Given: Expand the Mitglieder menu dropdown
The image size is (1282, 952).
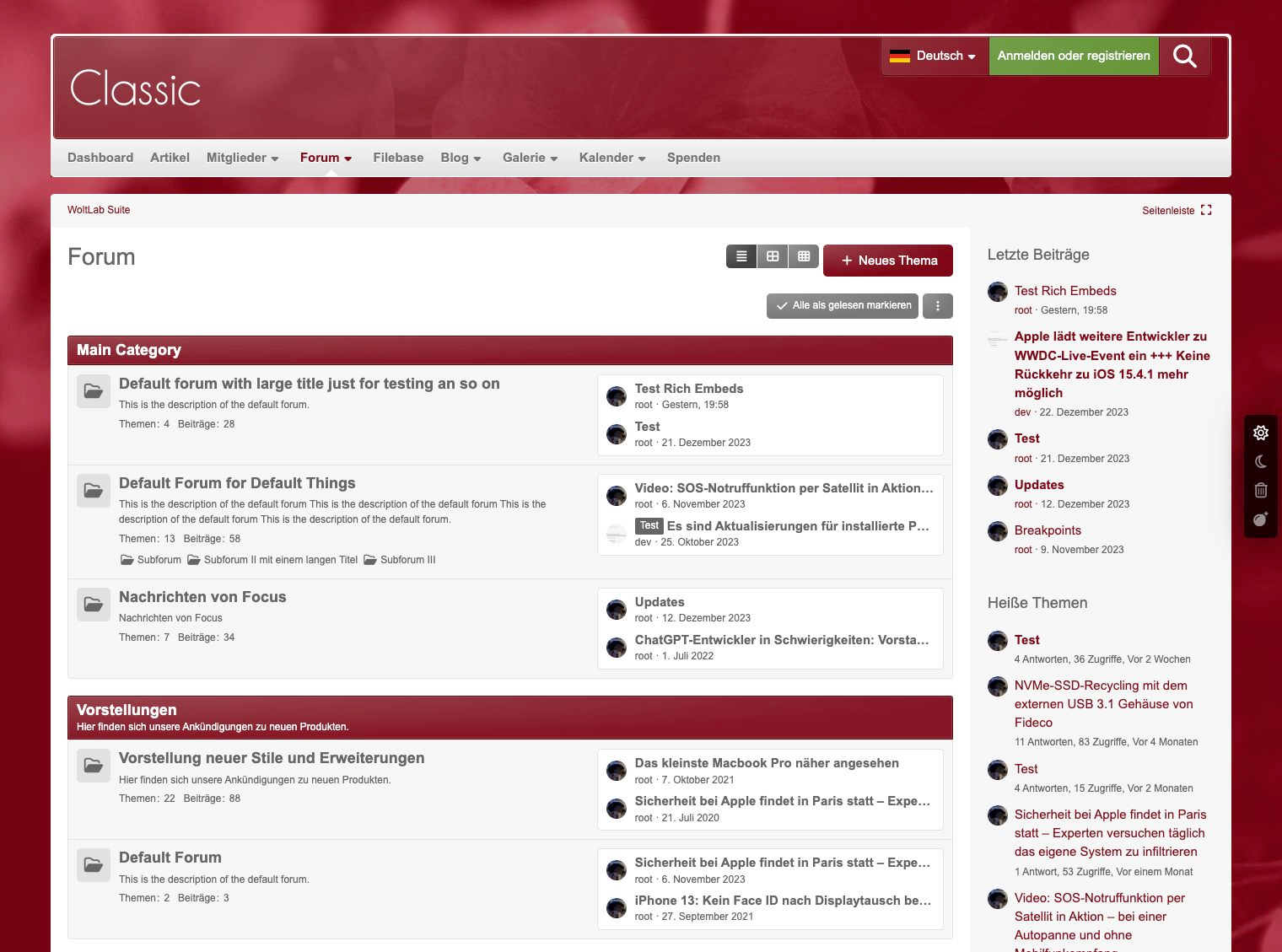Looking at the screenshot, I should point(242,158).
